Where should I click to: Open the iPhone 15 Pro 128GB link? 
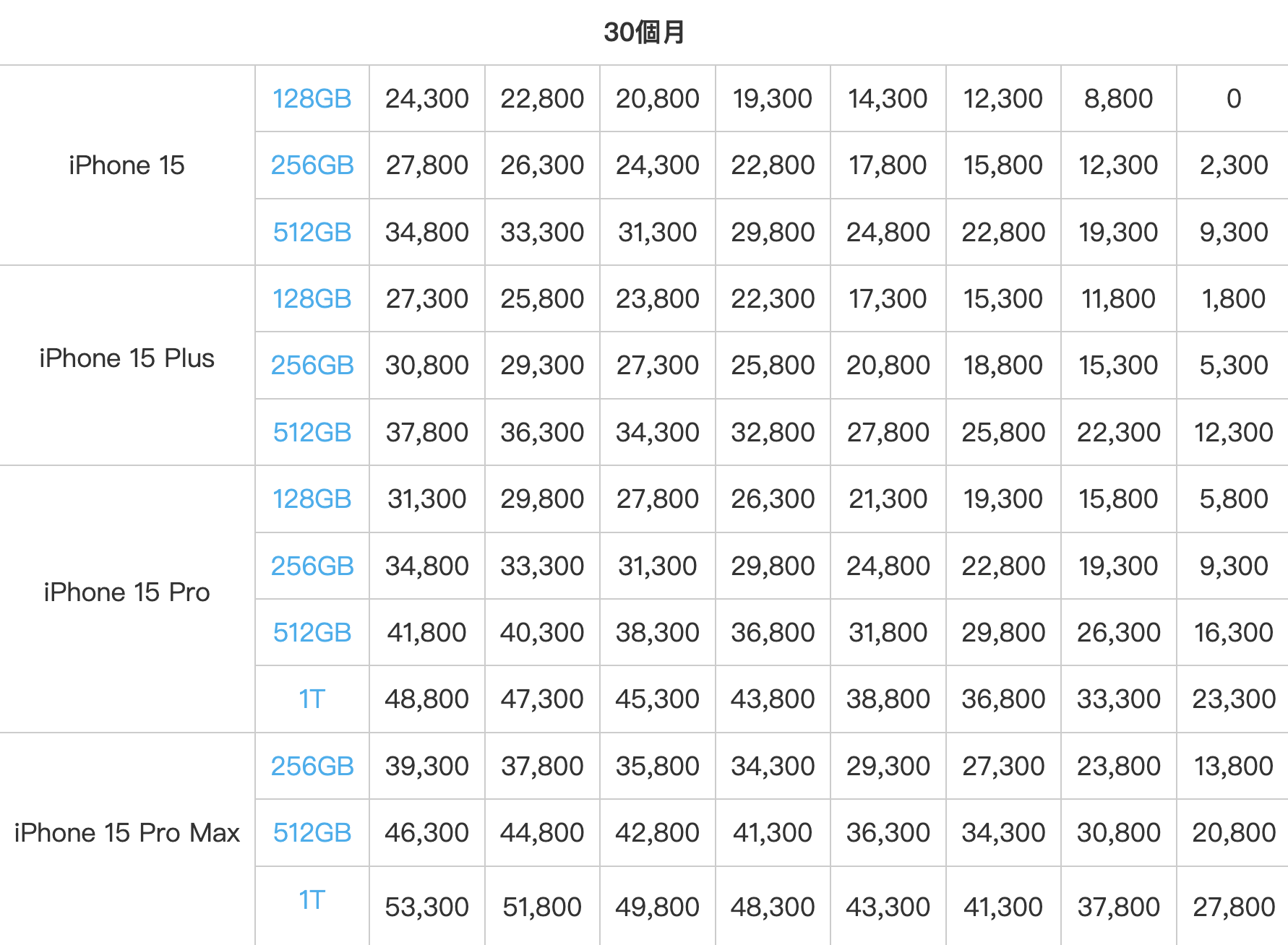click(312, 499)
